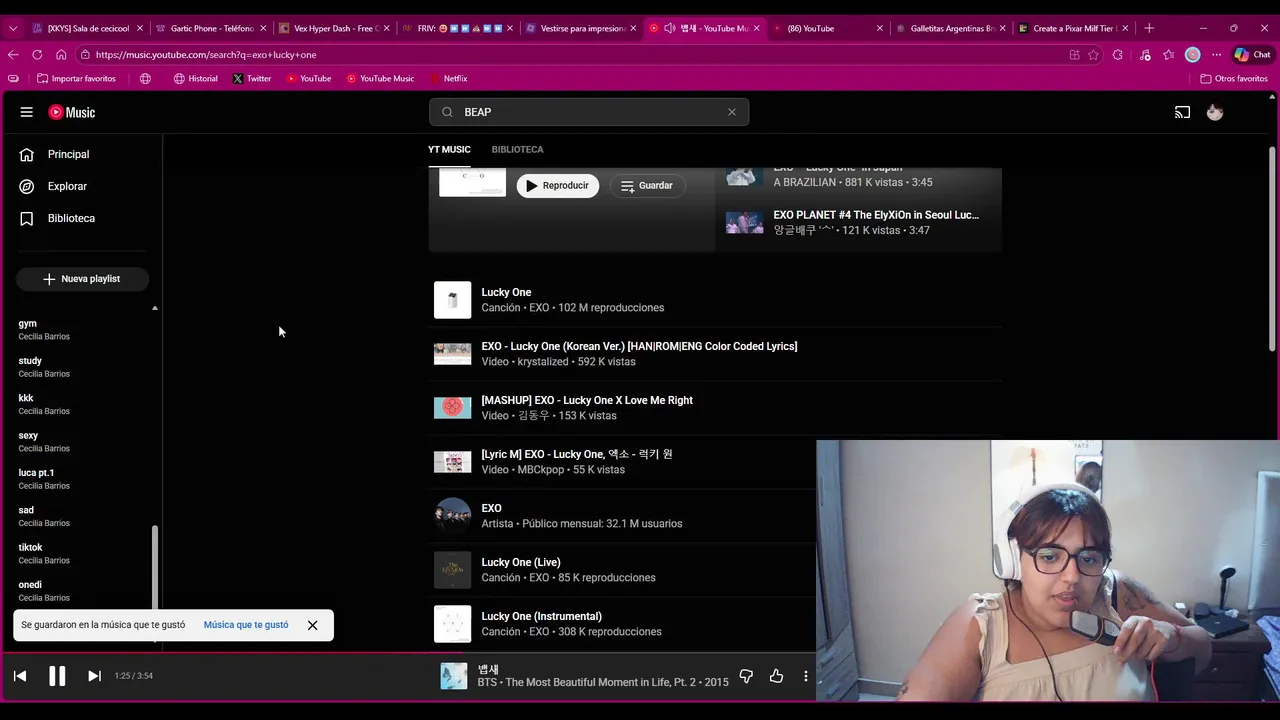The image size is (1280, 720).
Task: Click the search box containing BEAP
Action: point(589,112)
